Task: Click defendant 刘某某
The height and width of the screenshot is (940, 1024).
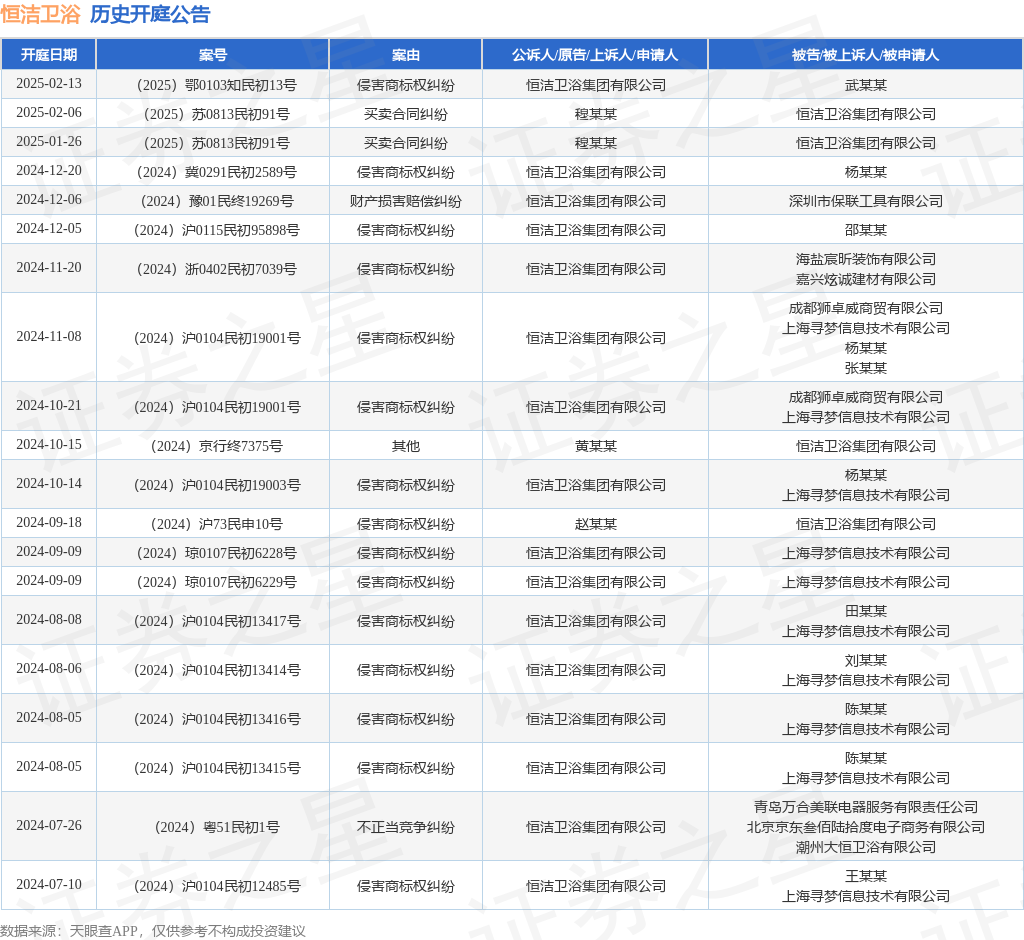Action: (865, 660)
